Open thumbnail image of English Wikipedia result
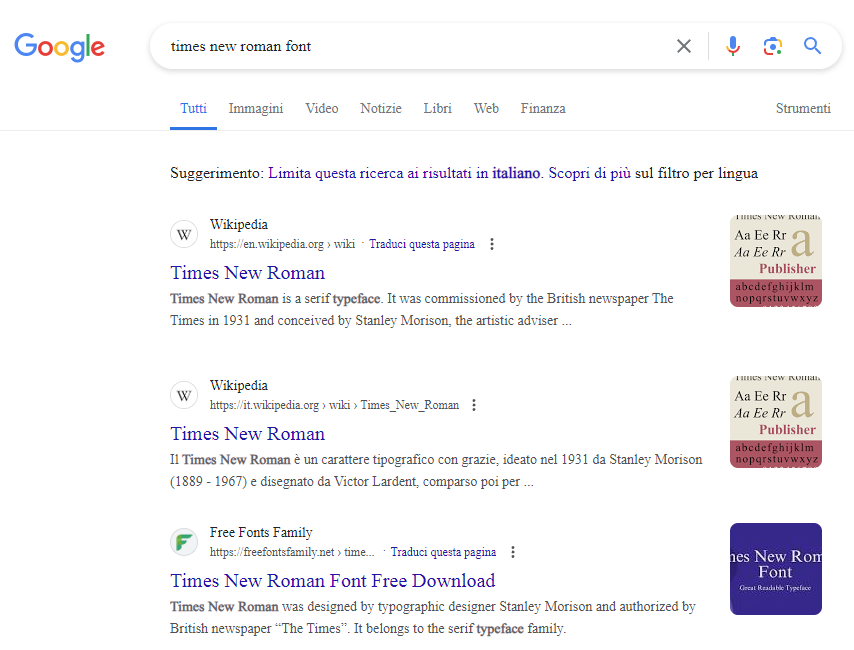This screenshot has width=854, height=650. click(x=776, y=261)
